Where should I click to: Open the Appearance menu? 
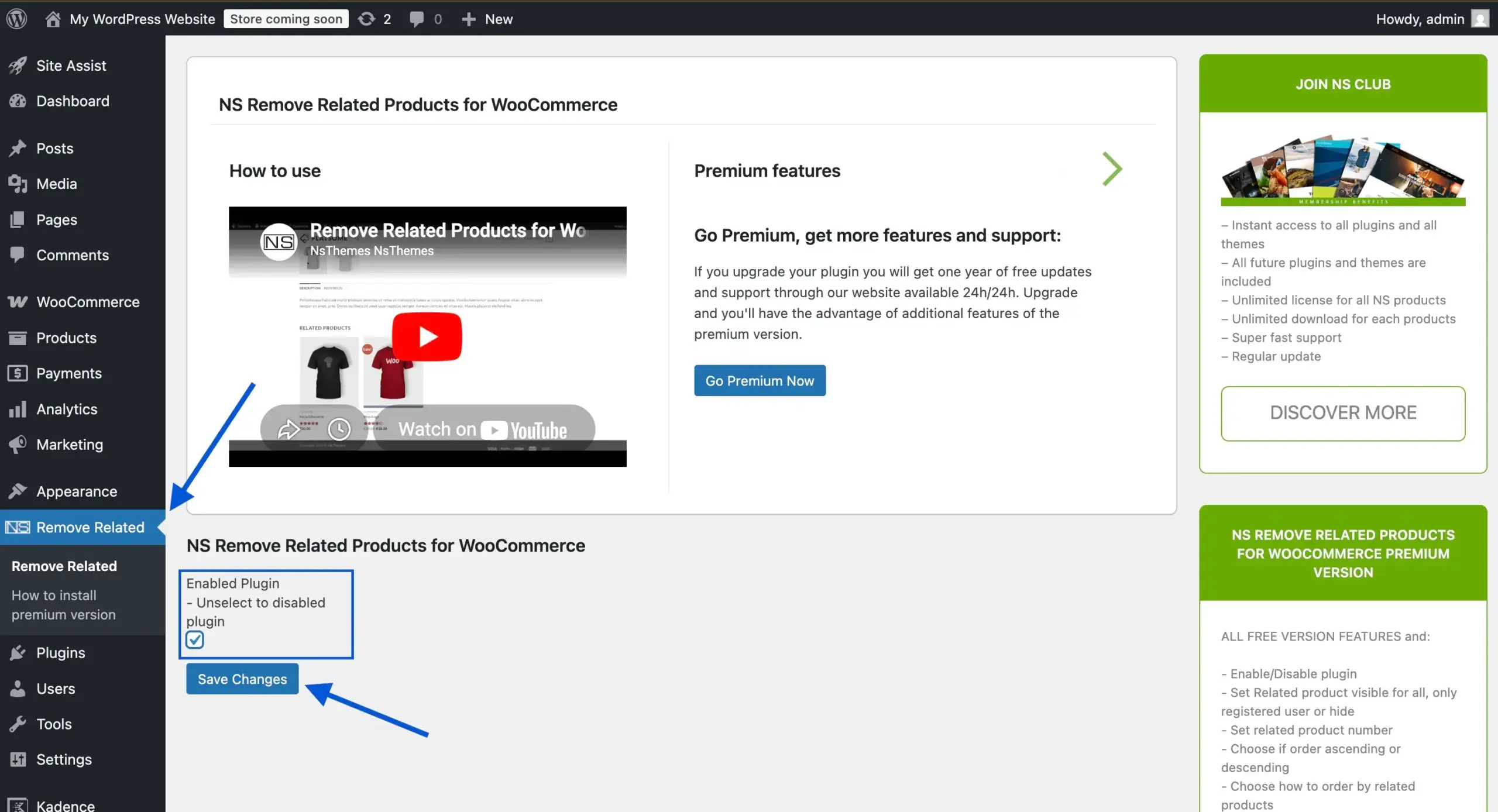83,491
